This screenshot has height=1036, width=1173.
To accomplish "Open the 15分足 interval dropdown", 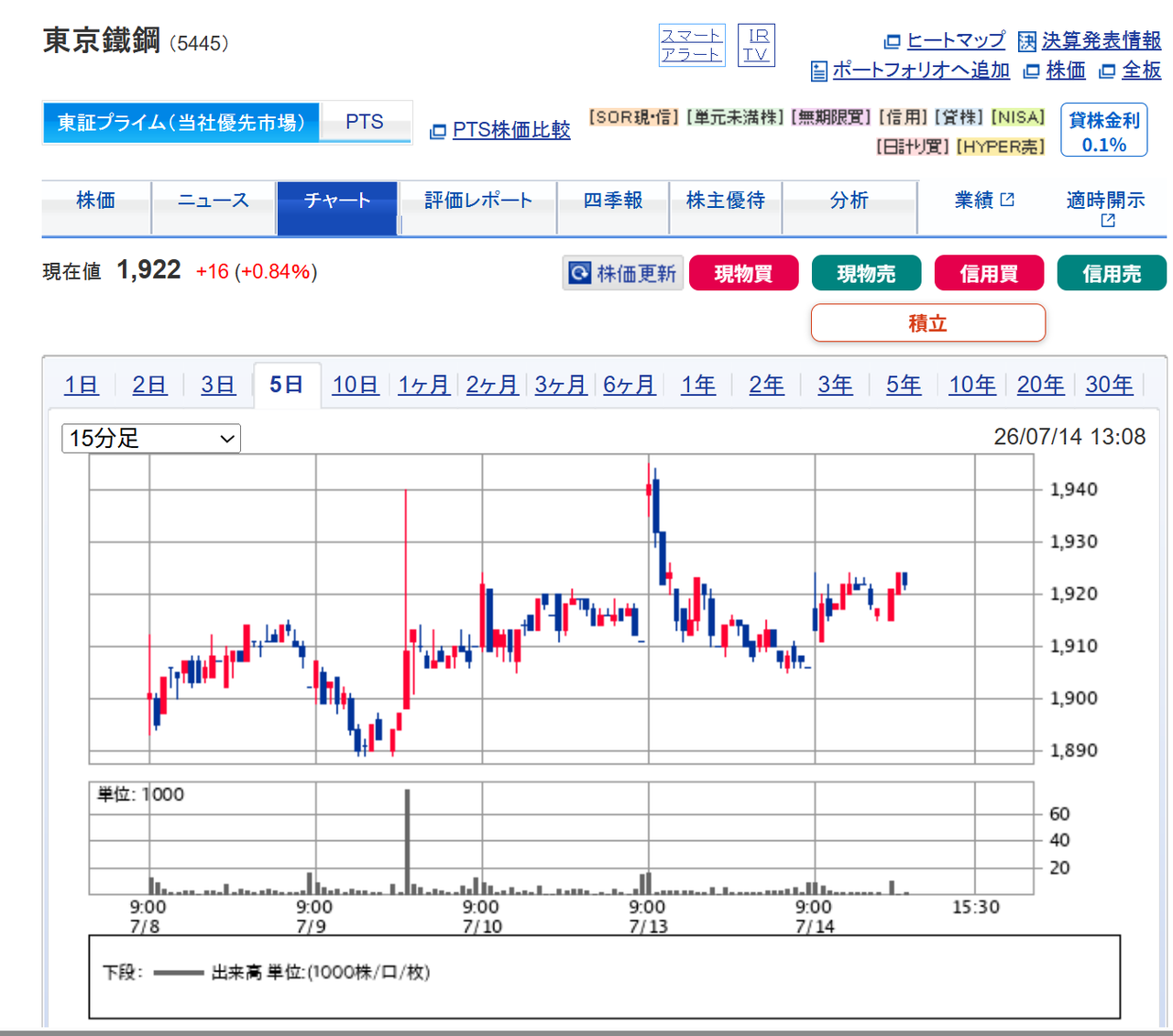I will (151, 439).
